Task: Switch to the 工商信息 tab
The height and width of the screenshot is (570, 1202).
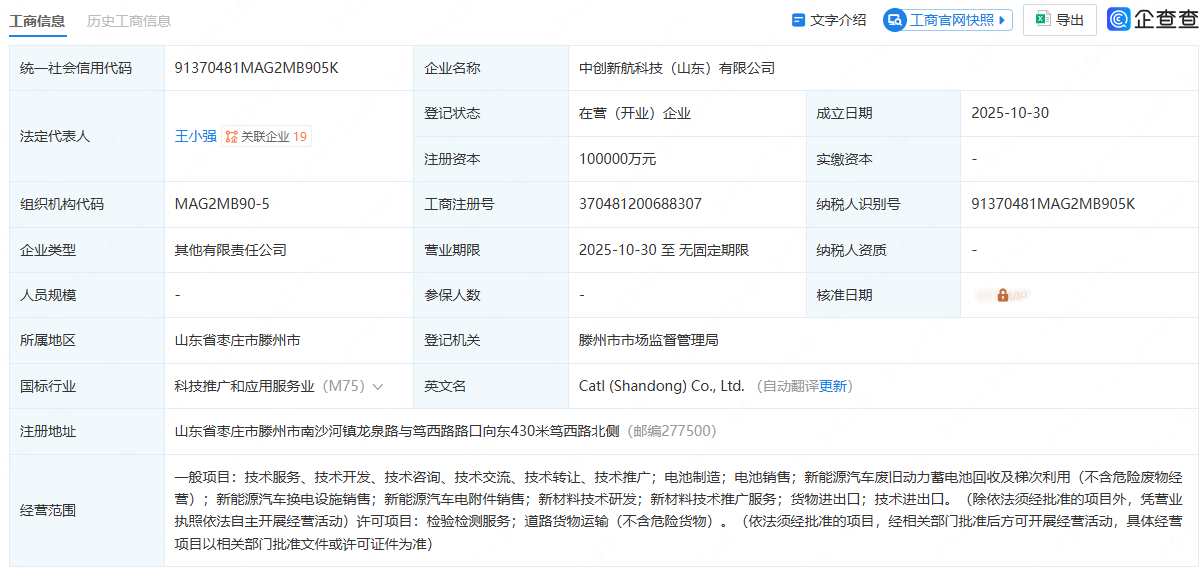Action: pos(37,21)
